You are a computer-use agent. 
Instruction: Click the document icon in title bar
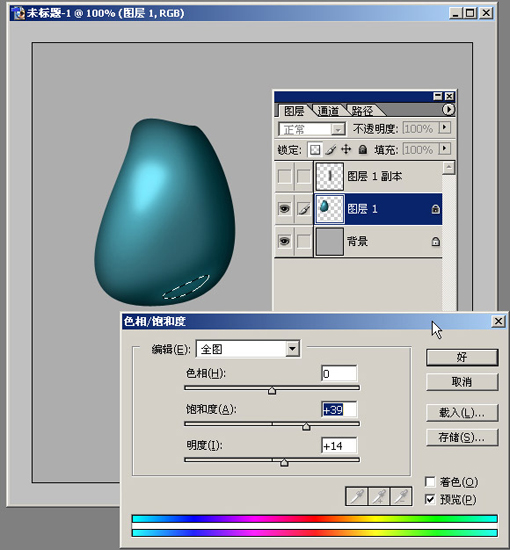pyautogui.click(x=18, y=13)
